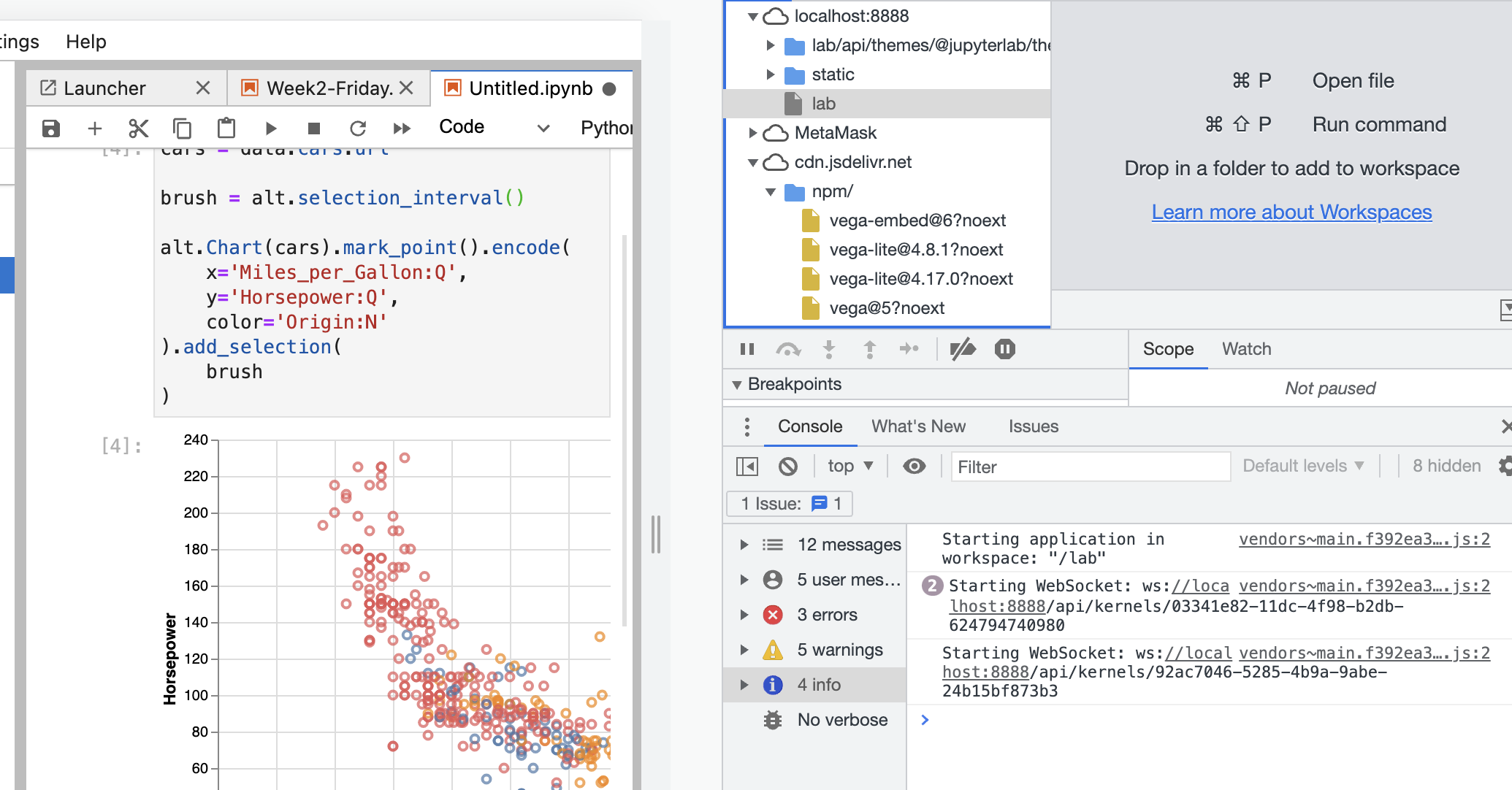Click Learn more about Workspaces
The height and width of the screenshot is (790, 1512).
coord(1291,212)
